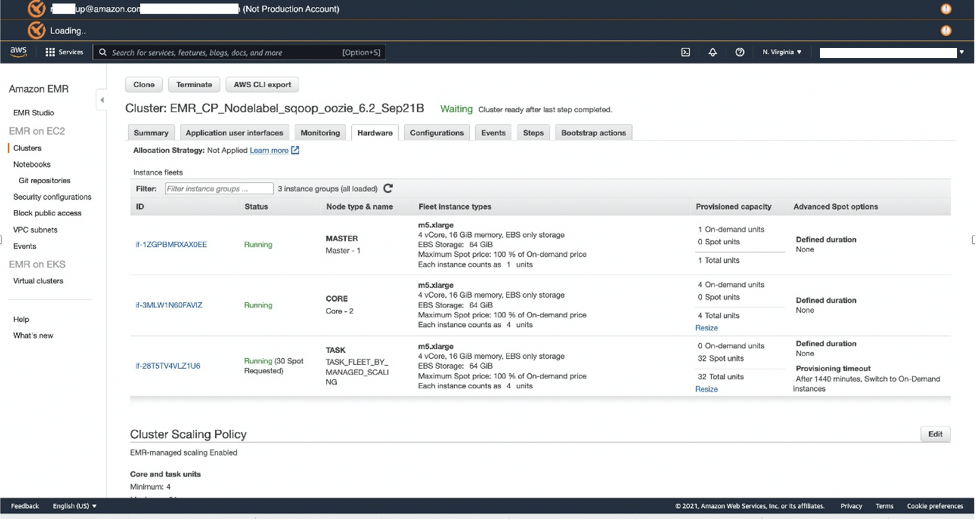Open the Services grid menu
Viewport: 977px width, 520px height.
(64, 52)
